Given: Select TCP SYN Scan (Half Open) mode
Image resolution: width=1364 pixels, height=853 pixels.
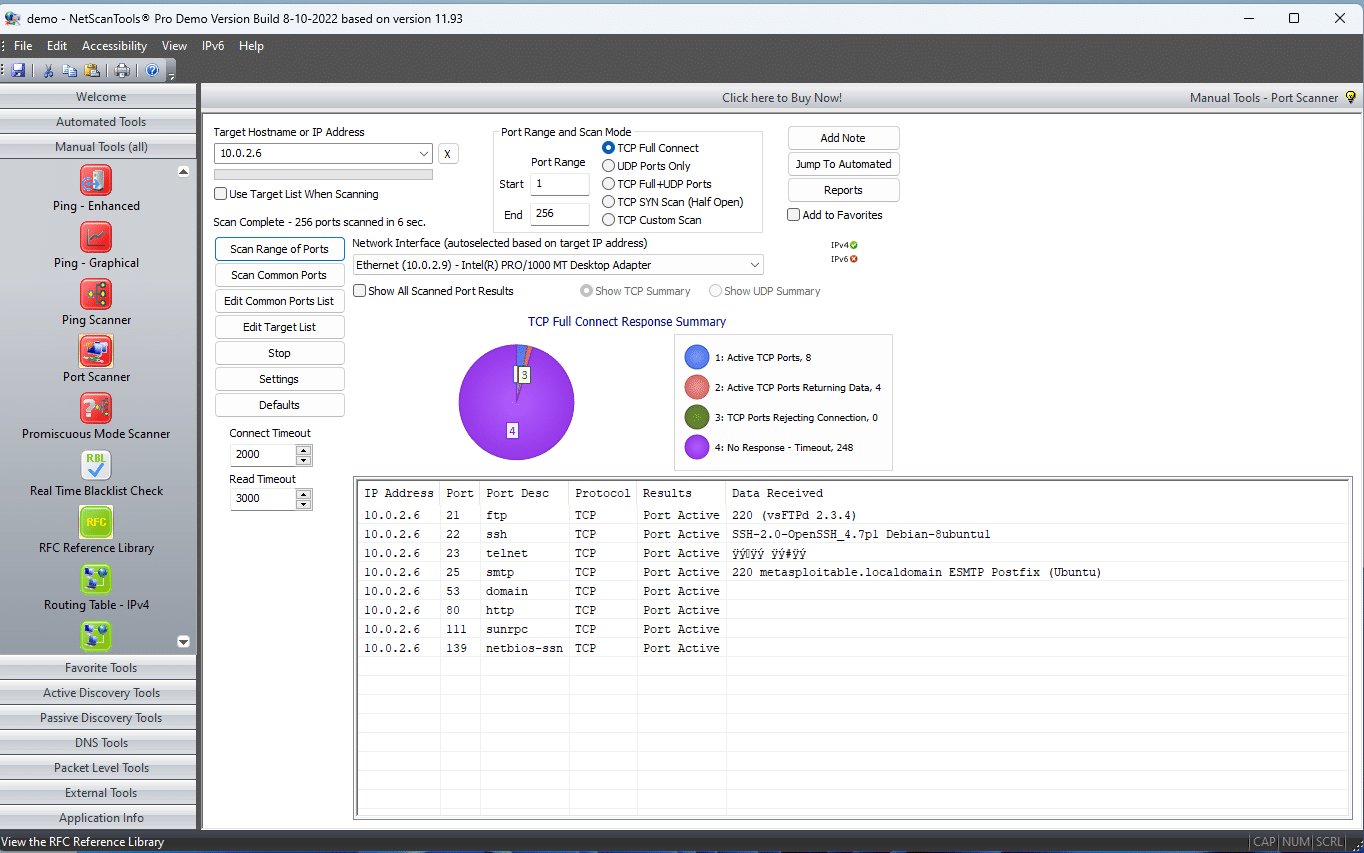Looking at the screenshot, I should coord(608,202).
